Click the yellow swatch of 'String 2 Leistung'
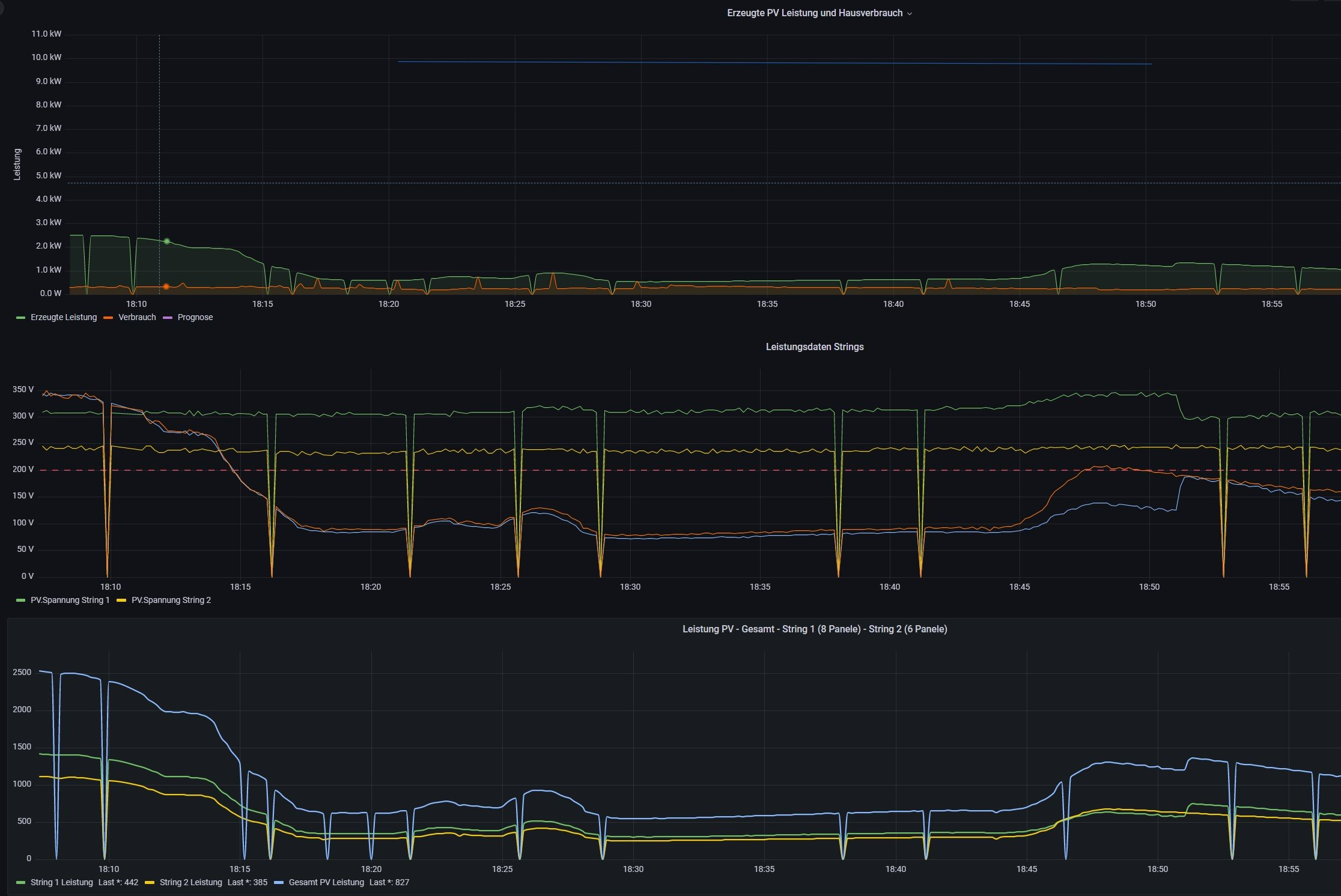1341x896 pixels. pos(150,883)
